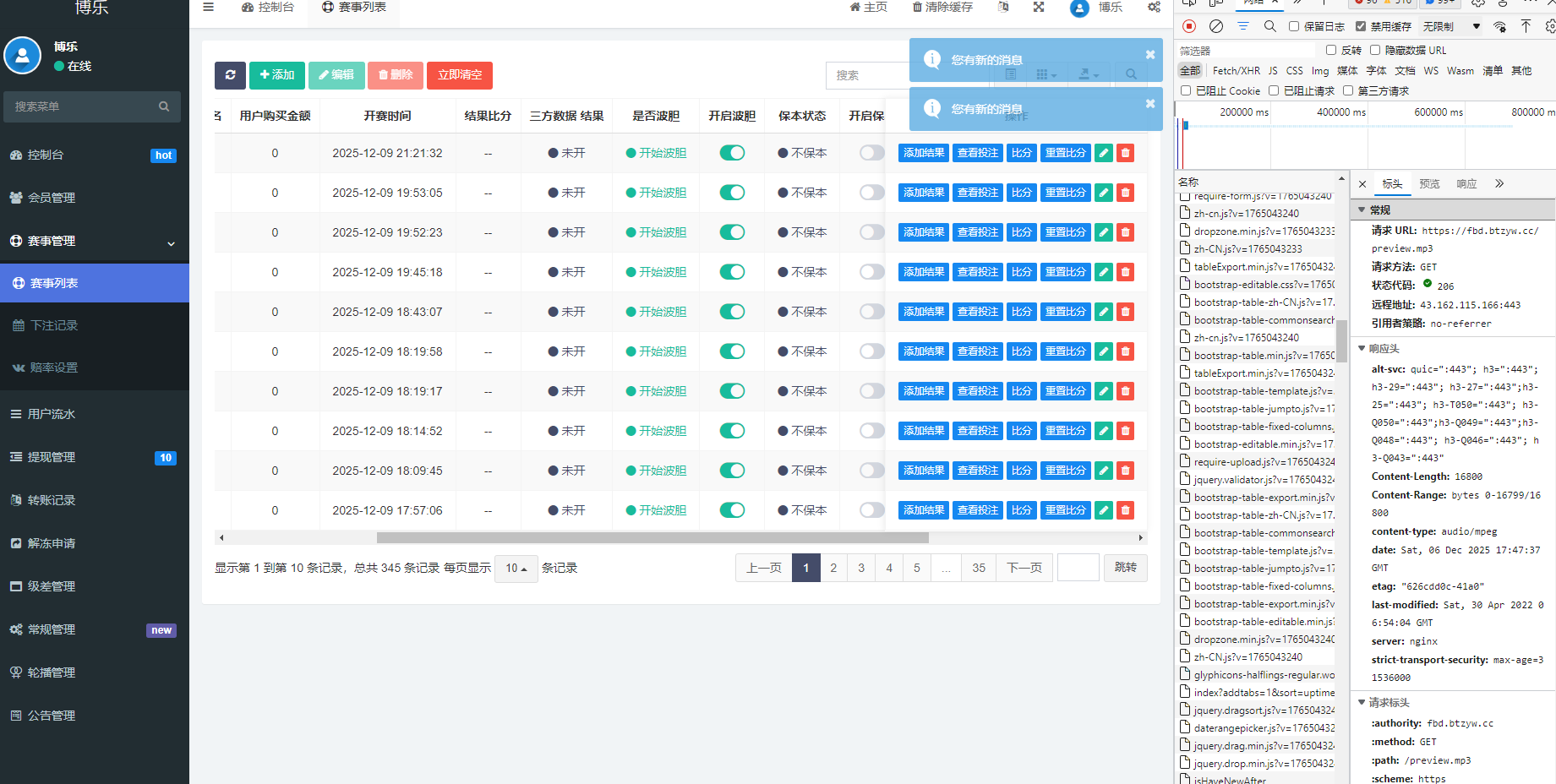This screenshot has height=784, width=1556.
Task: Click the 下一页 pagination button
Action: click(x=1024, y=568)
